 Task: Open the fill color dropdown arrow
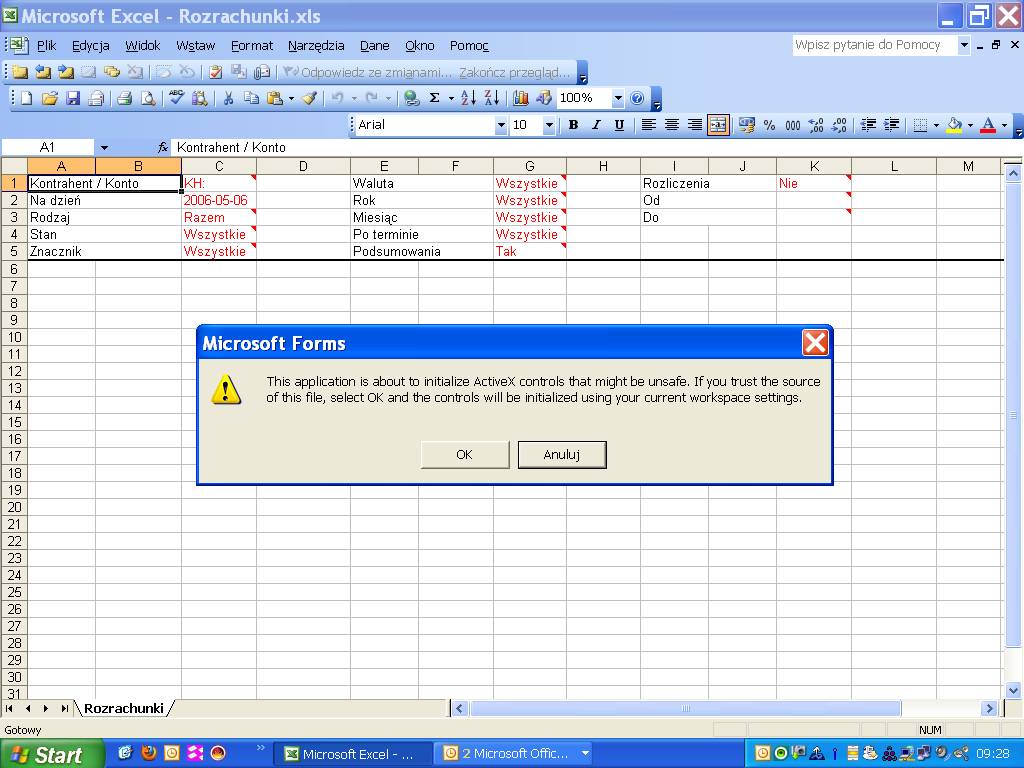tap(970, 125)
